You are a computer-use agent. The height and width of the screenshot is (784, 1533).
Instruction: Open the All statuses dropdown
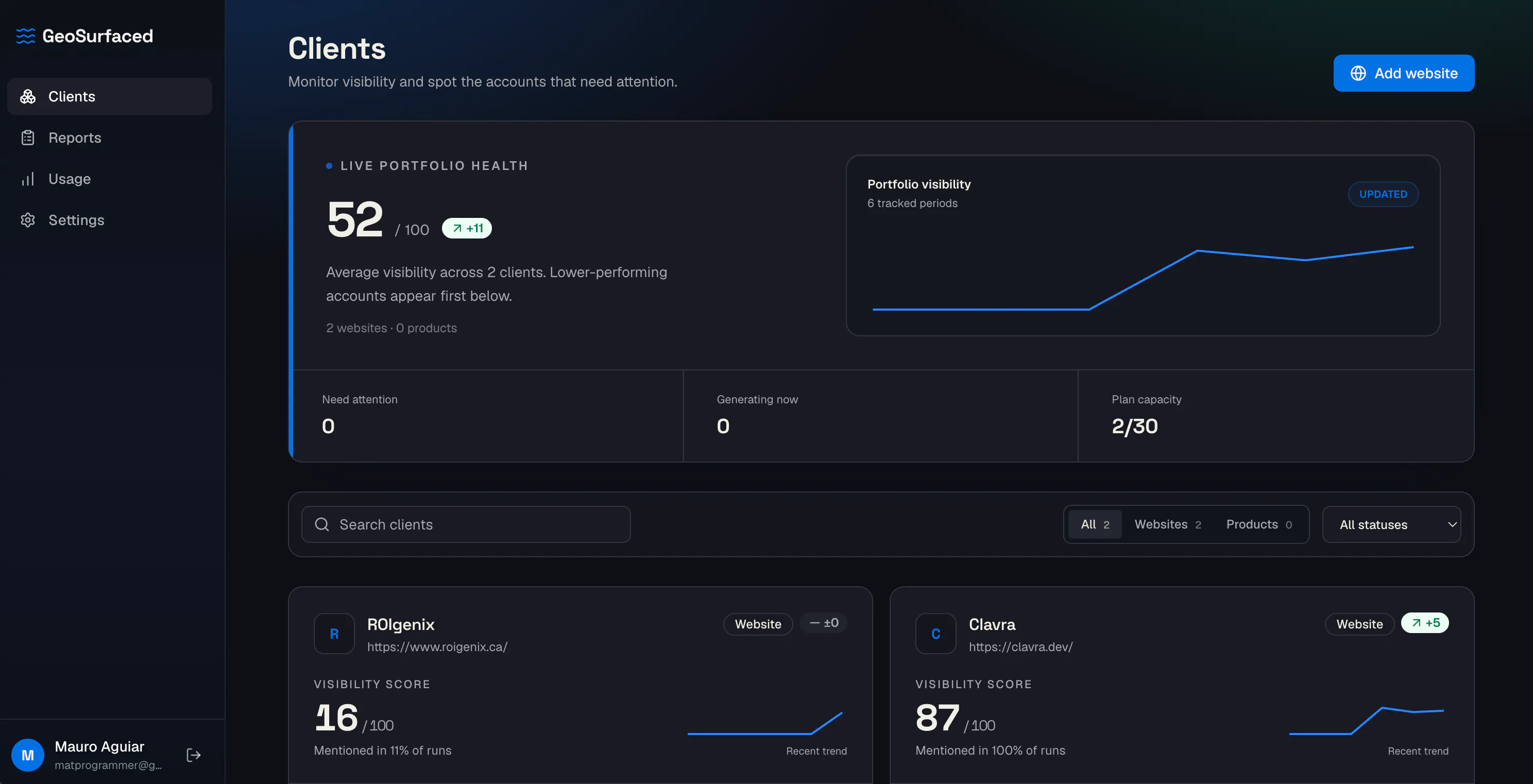1391,524
